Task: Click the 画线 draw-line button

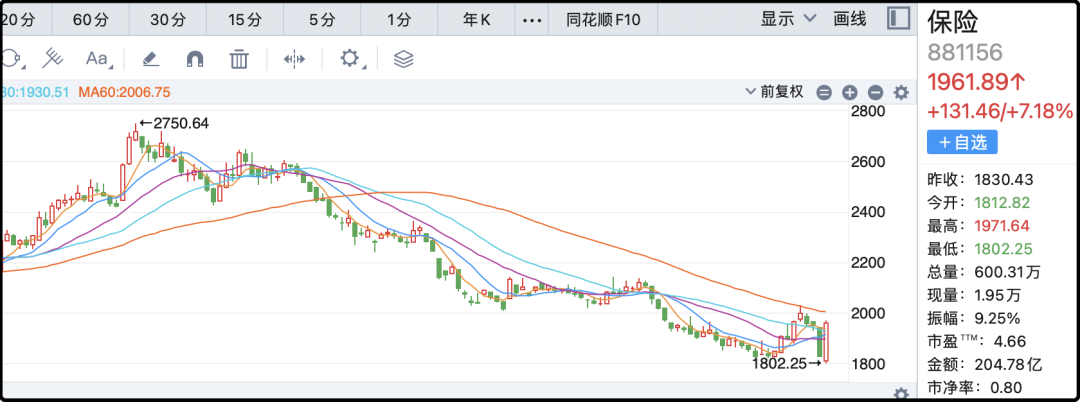Action: pyautogui.click(x=849, y=19)
